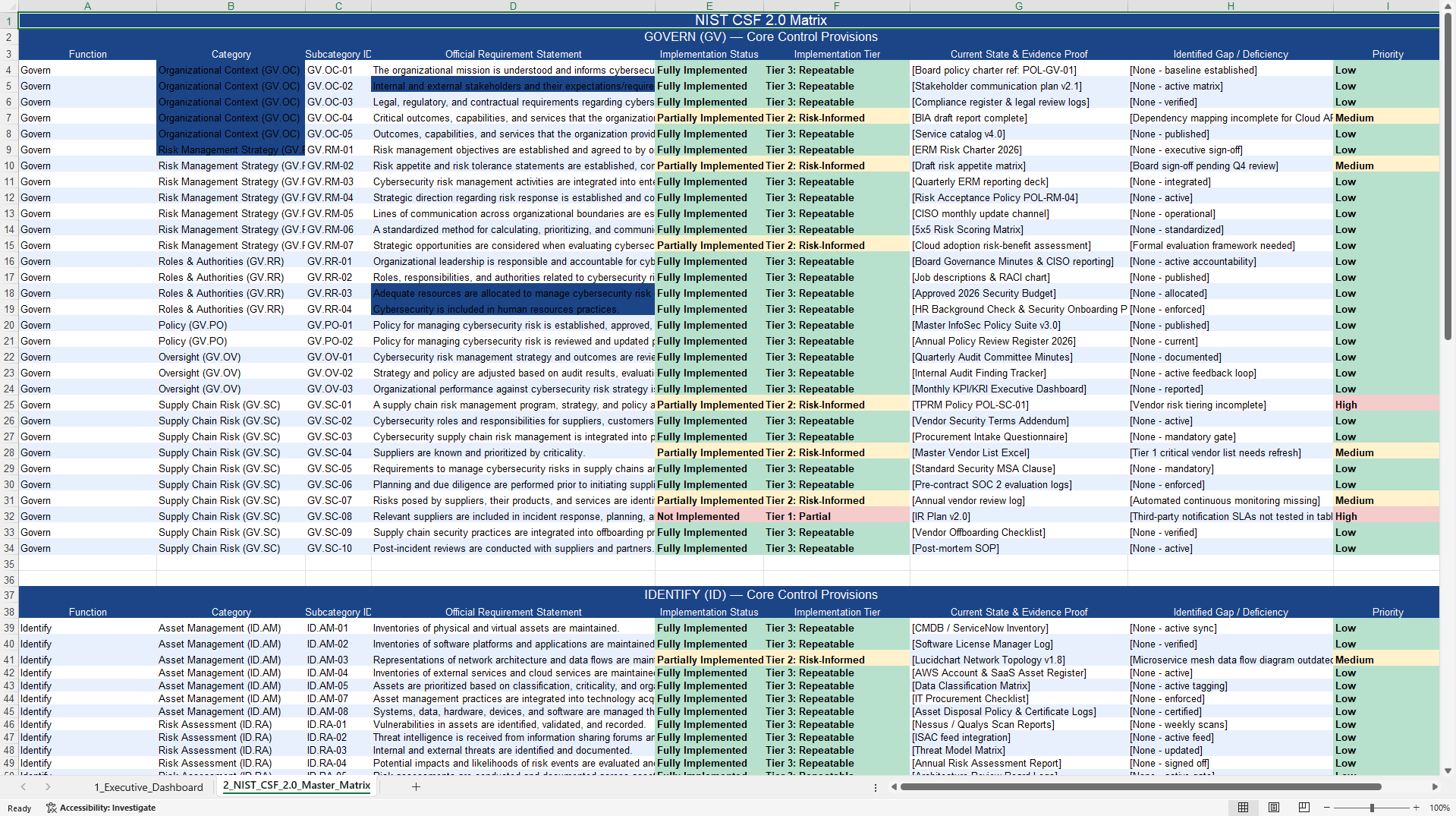Screen dimensions: 1456x816
Task: Select the 'Tier 1: Partial' cell
Action: [836, 517]
